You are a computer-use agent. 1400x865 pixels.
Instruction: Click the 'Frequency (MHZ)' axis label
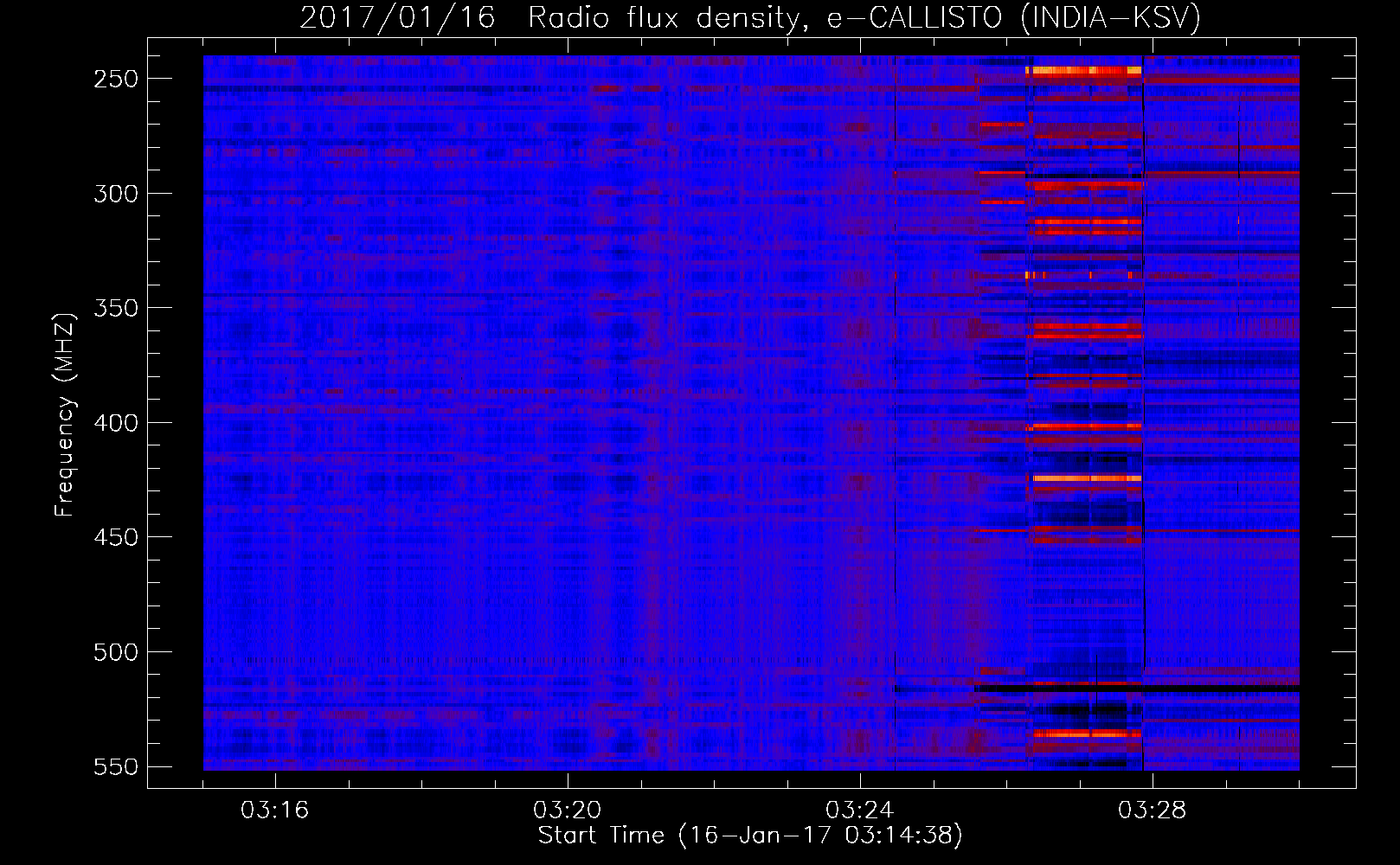(65, 415)
